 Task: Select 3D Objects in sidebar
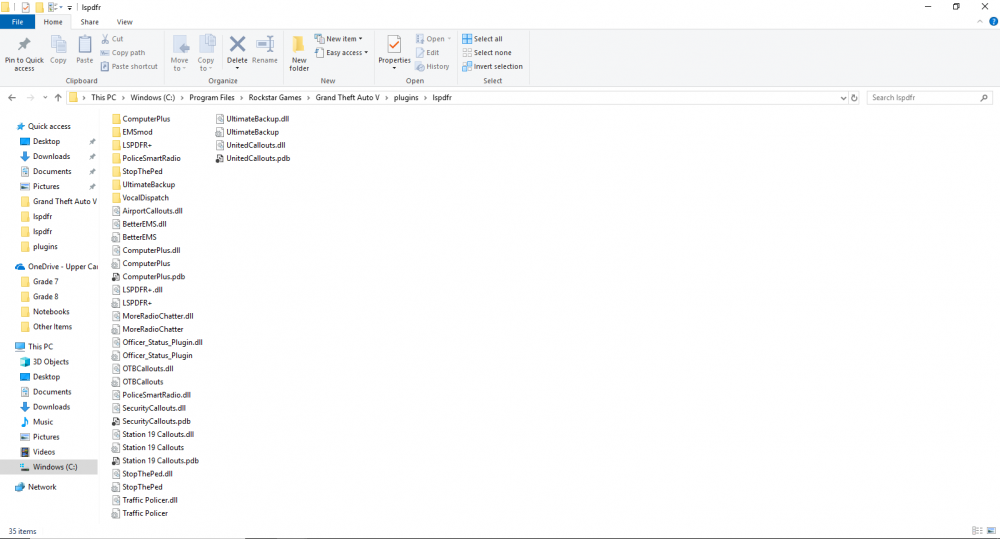click(50, 362)
